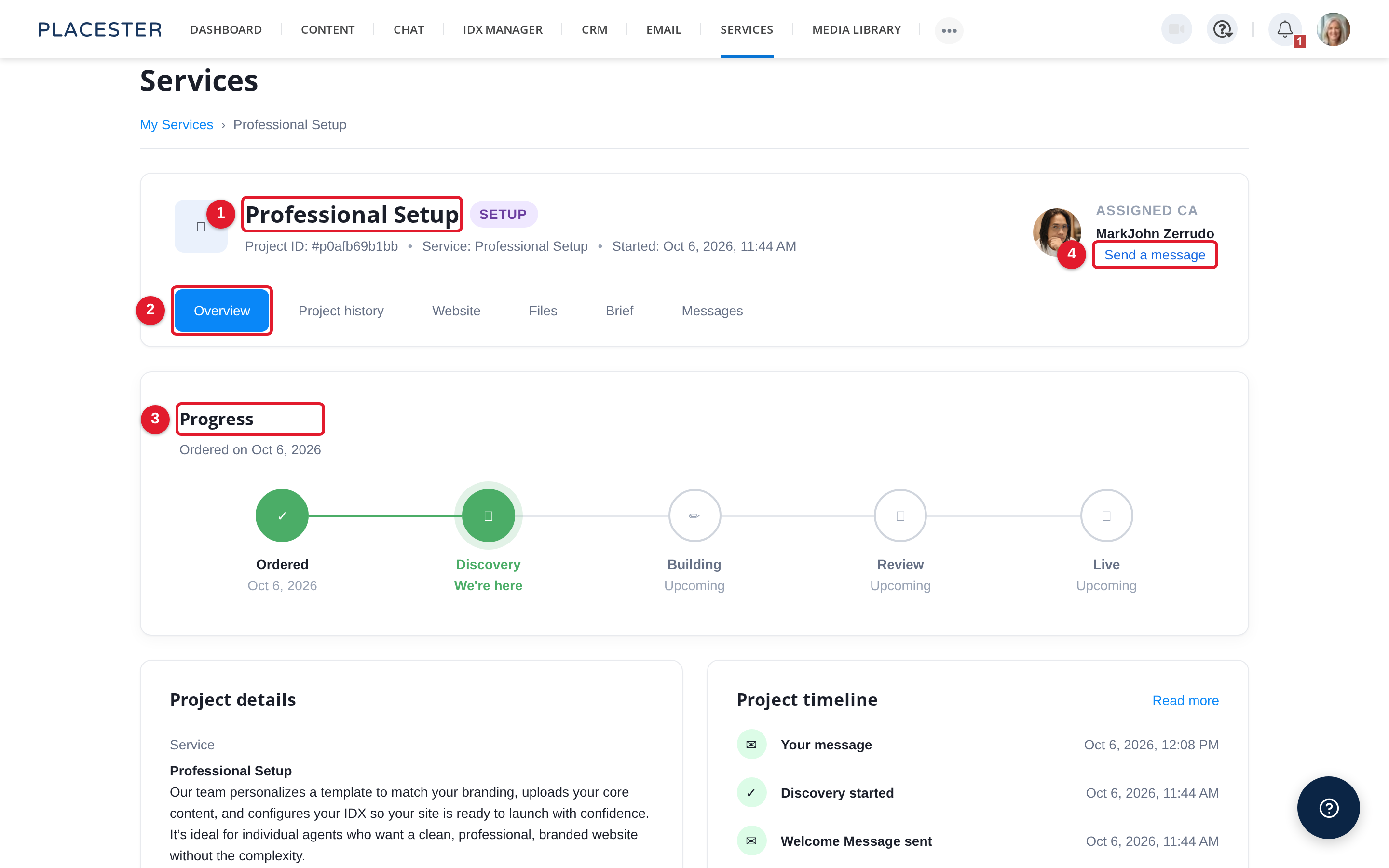
Task: Click the Project ID #p0afb69b1bb text
Action: [321, 246]
